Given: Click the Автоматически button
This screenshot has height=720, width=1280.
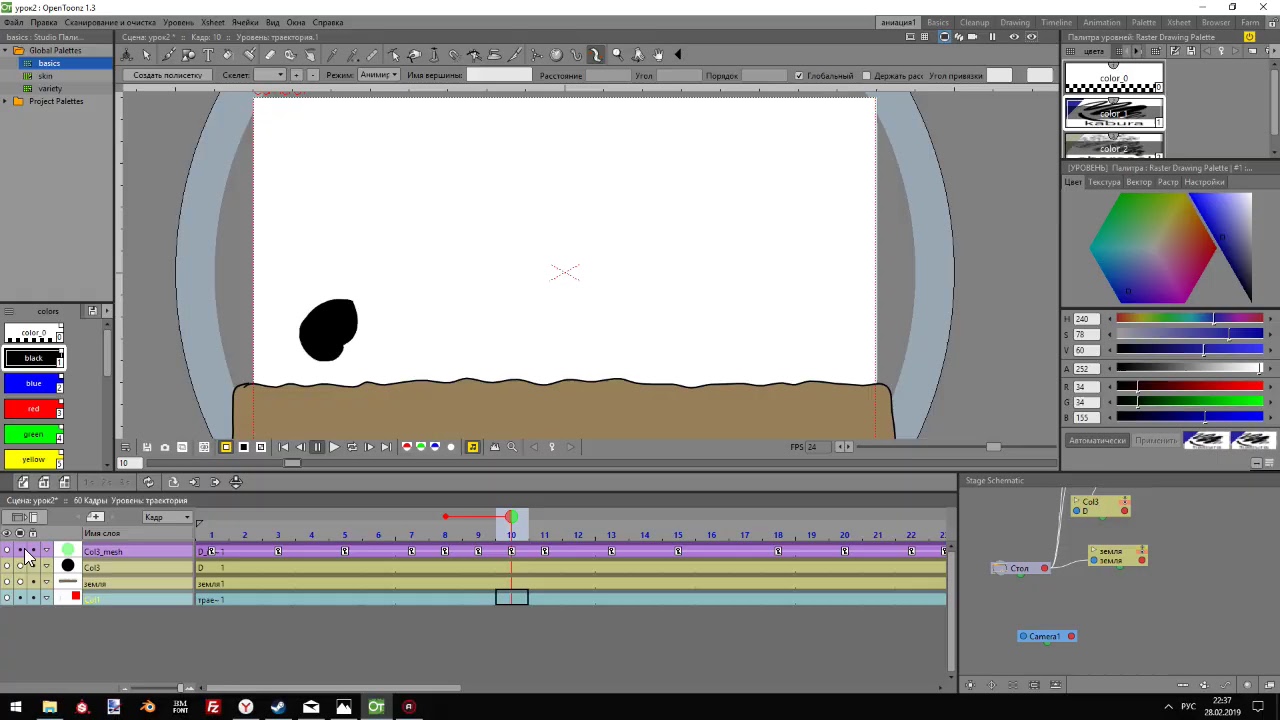Looking at the screenshot, I should tap(1097, 440).
